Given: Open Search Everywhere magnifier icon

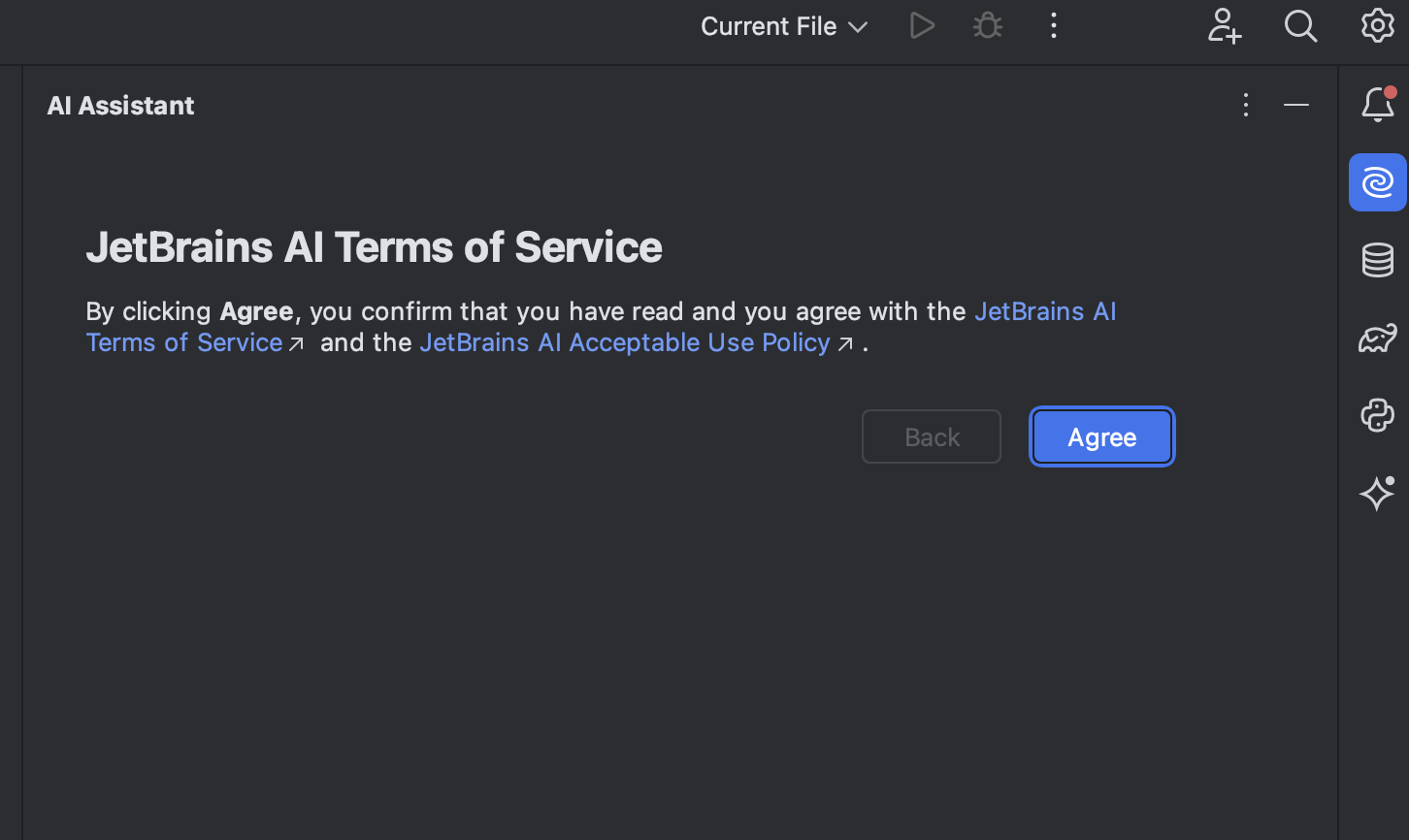Looking at the screenshot, I should (1300, 26).
